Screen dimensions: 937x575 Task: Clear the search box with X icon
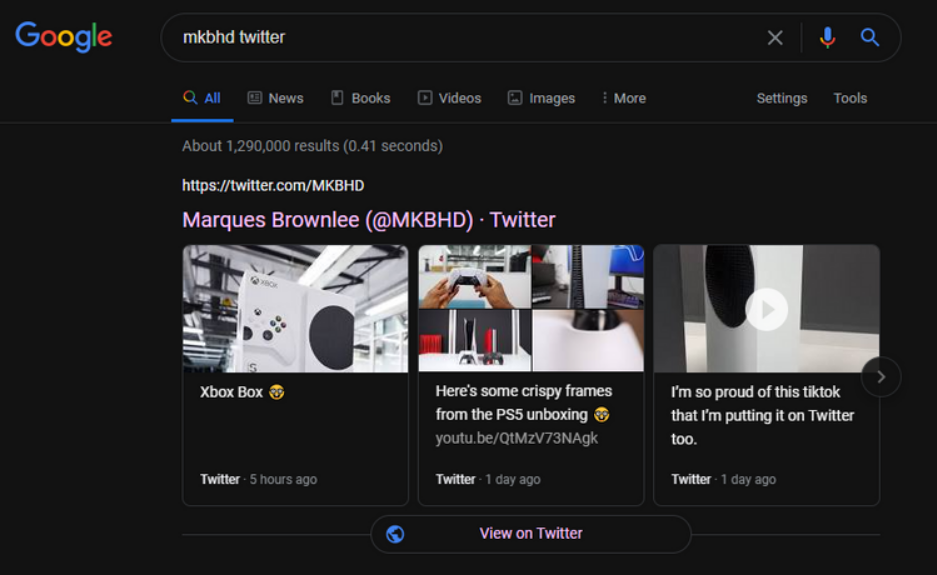click(x=775, y=38)
